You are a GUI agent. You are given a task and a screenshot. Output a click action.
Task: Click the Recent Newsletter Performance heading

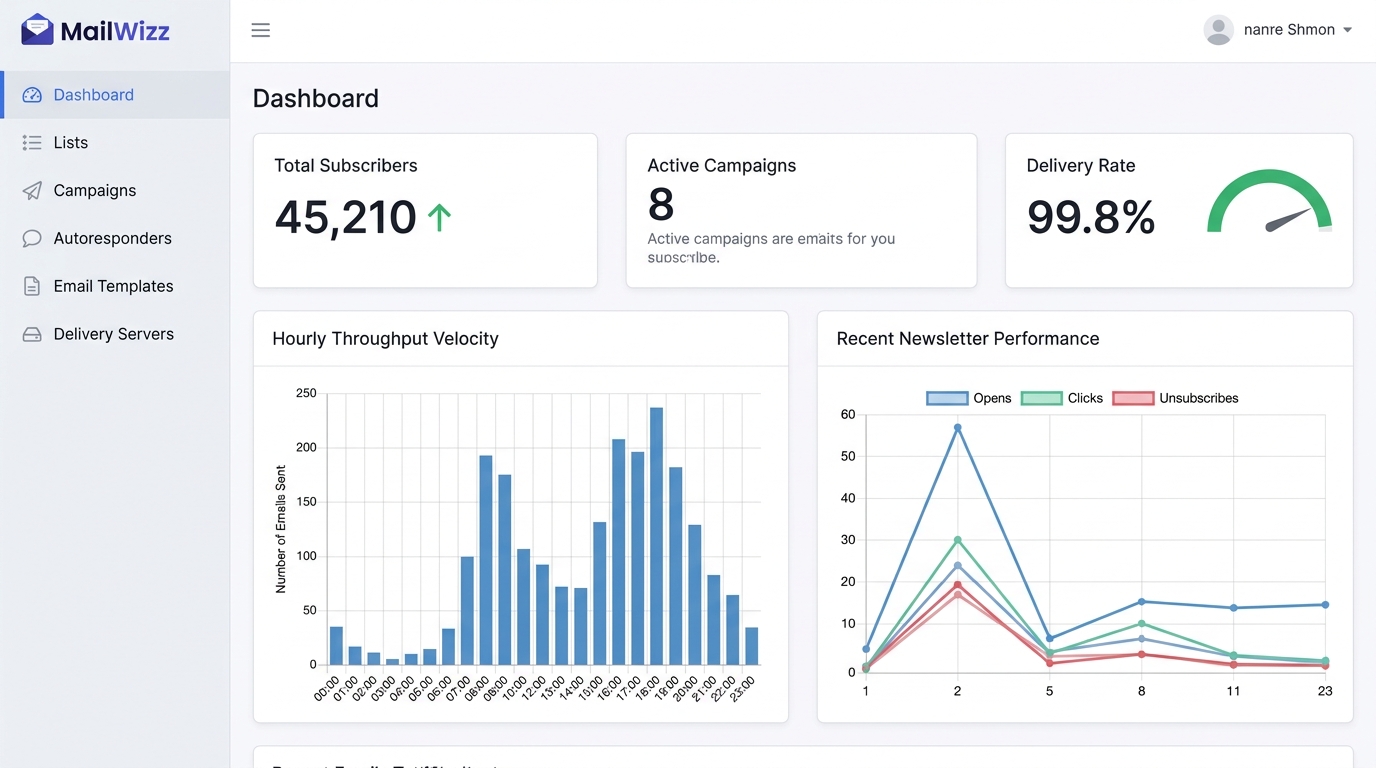(968, 339)
